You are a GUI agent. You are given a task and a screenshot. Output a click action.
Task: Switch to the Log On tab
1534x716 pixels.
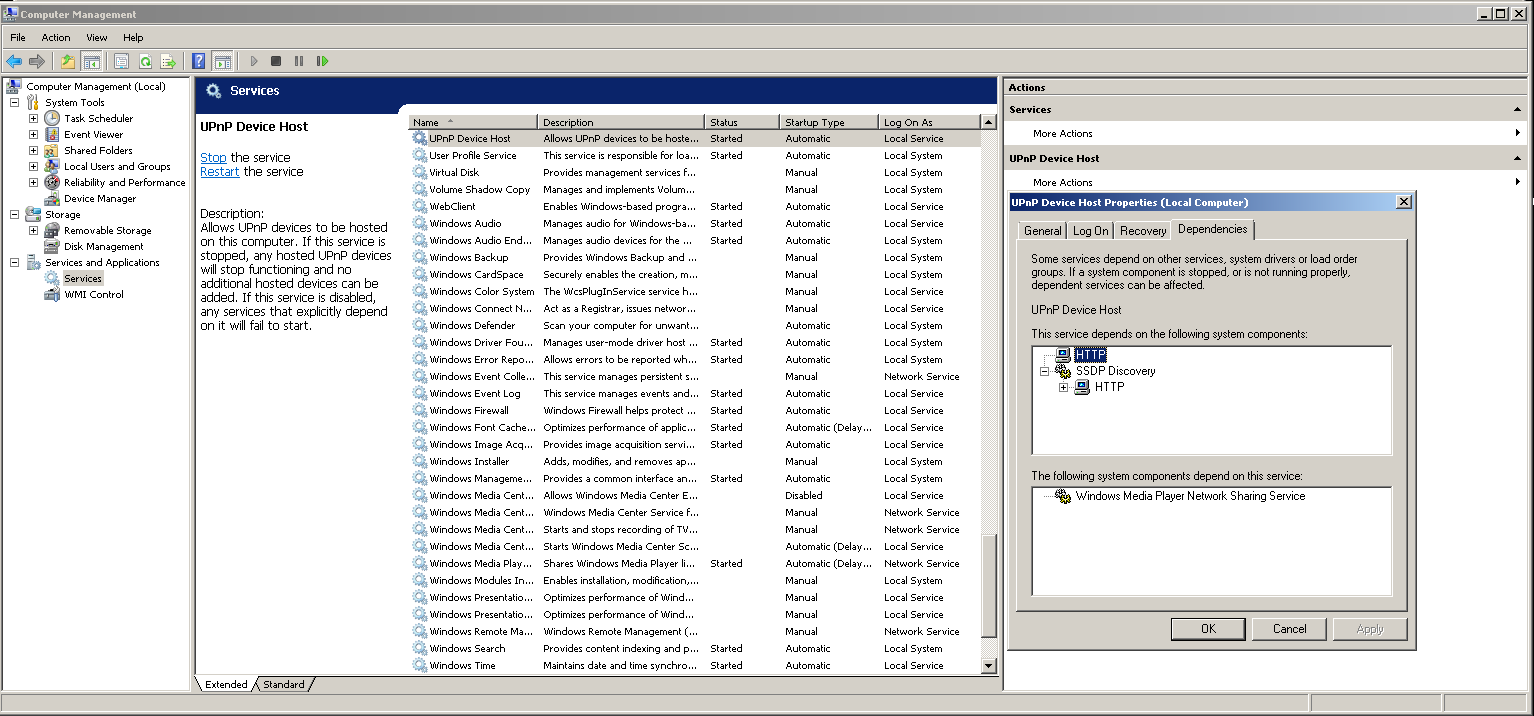tap(1090, 231)
